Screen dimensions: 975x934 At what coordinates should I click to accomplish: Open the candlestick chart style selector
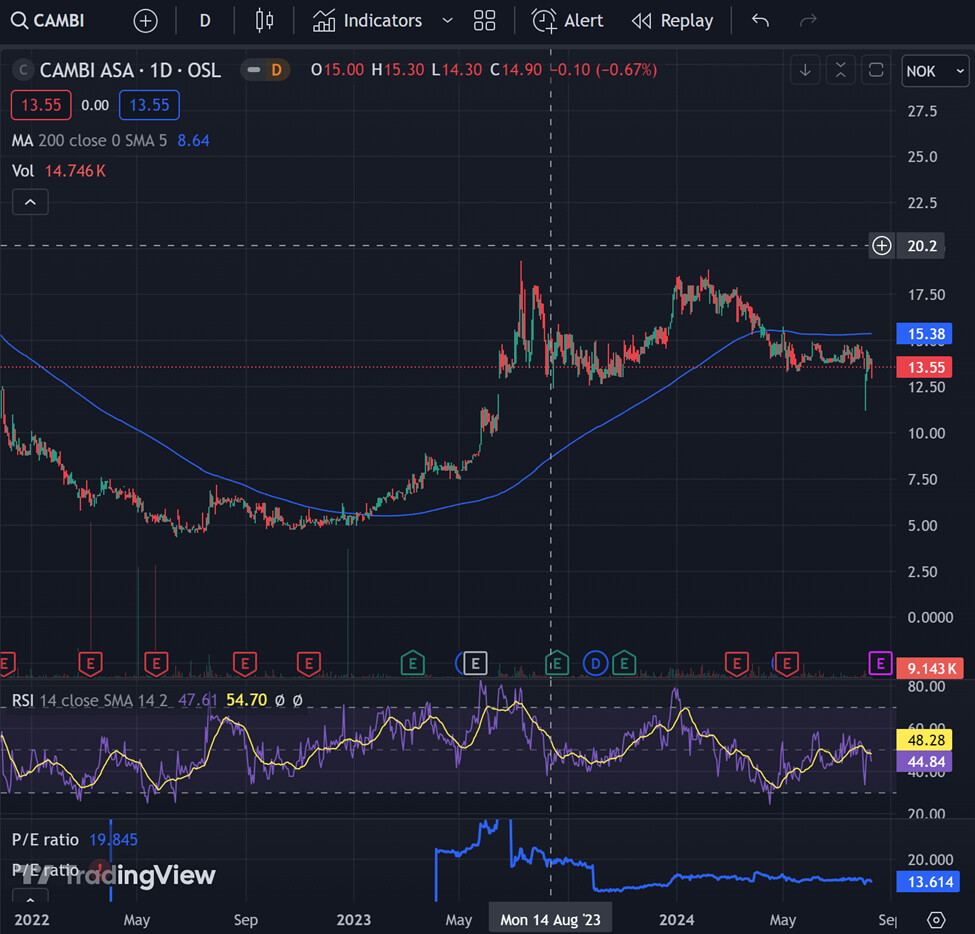point(264,21)
